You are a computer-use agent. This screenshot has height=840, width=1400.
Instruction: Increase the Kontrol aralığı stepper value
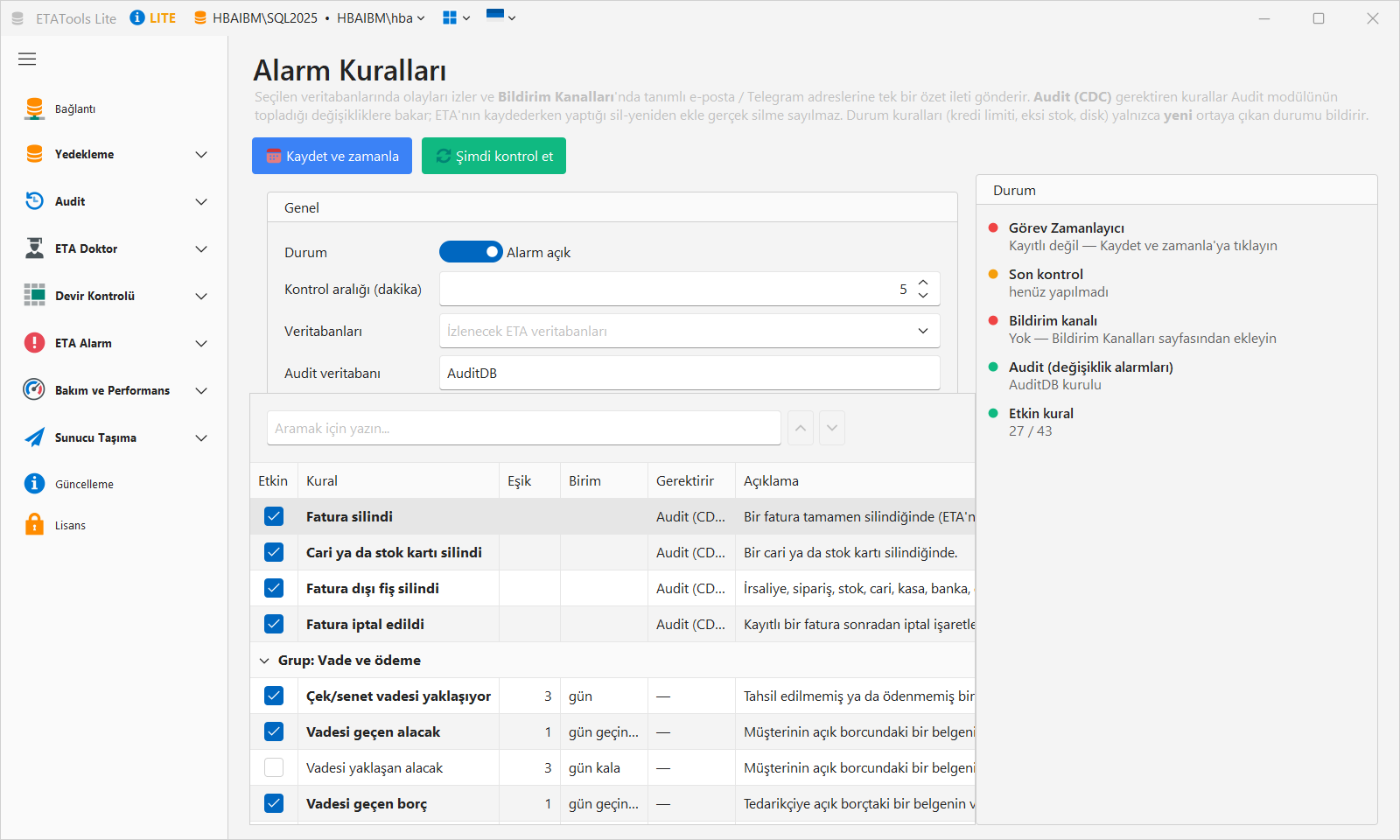923,283
